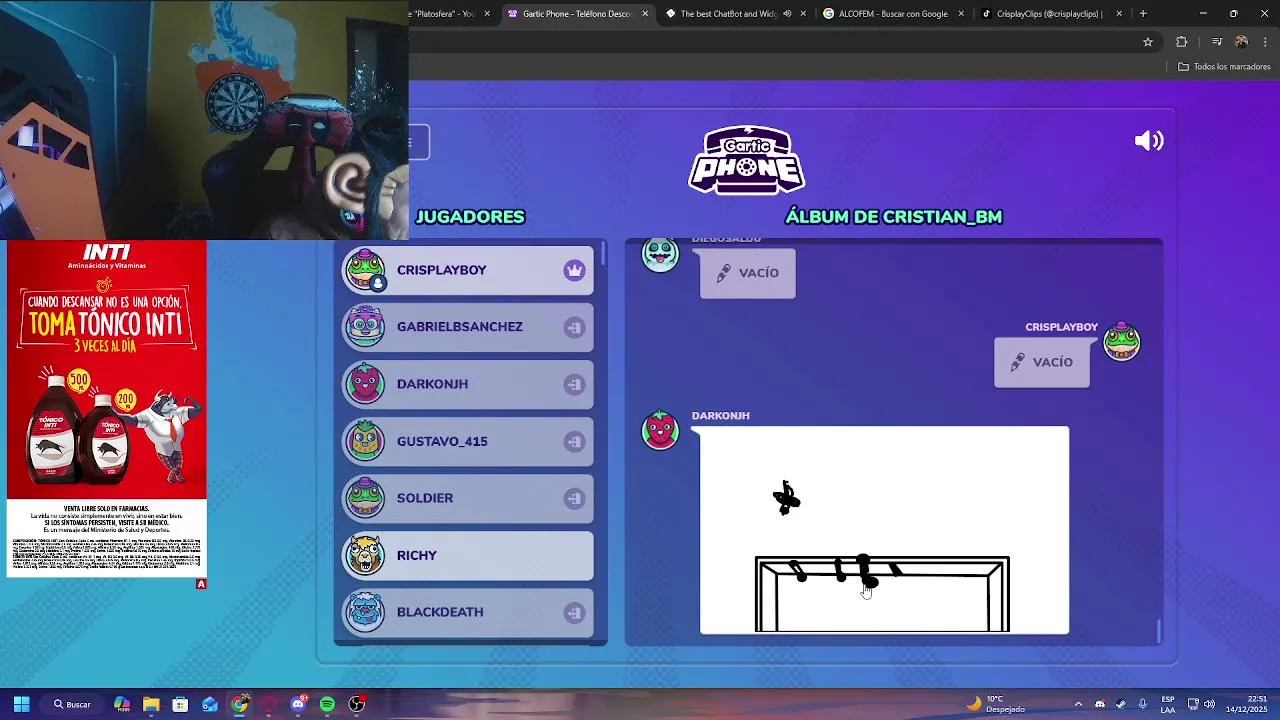Click DARKONJH's strawberry avatar in players list
This screenshot has width=1280, height=720.
tap(365, 384)
